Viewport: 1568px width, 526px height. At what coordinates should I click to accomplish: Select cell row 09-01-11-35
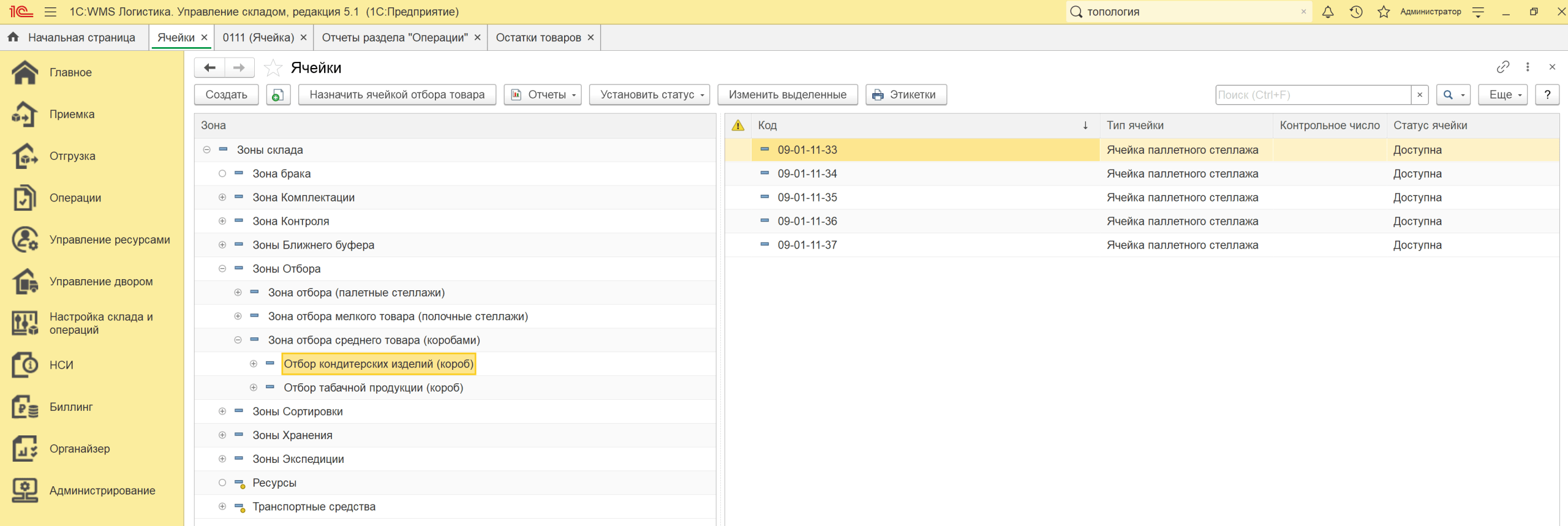(x=807, y=197)
